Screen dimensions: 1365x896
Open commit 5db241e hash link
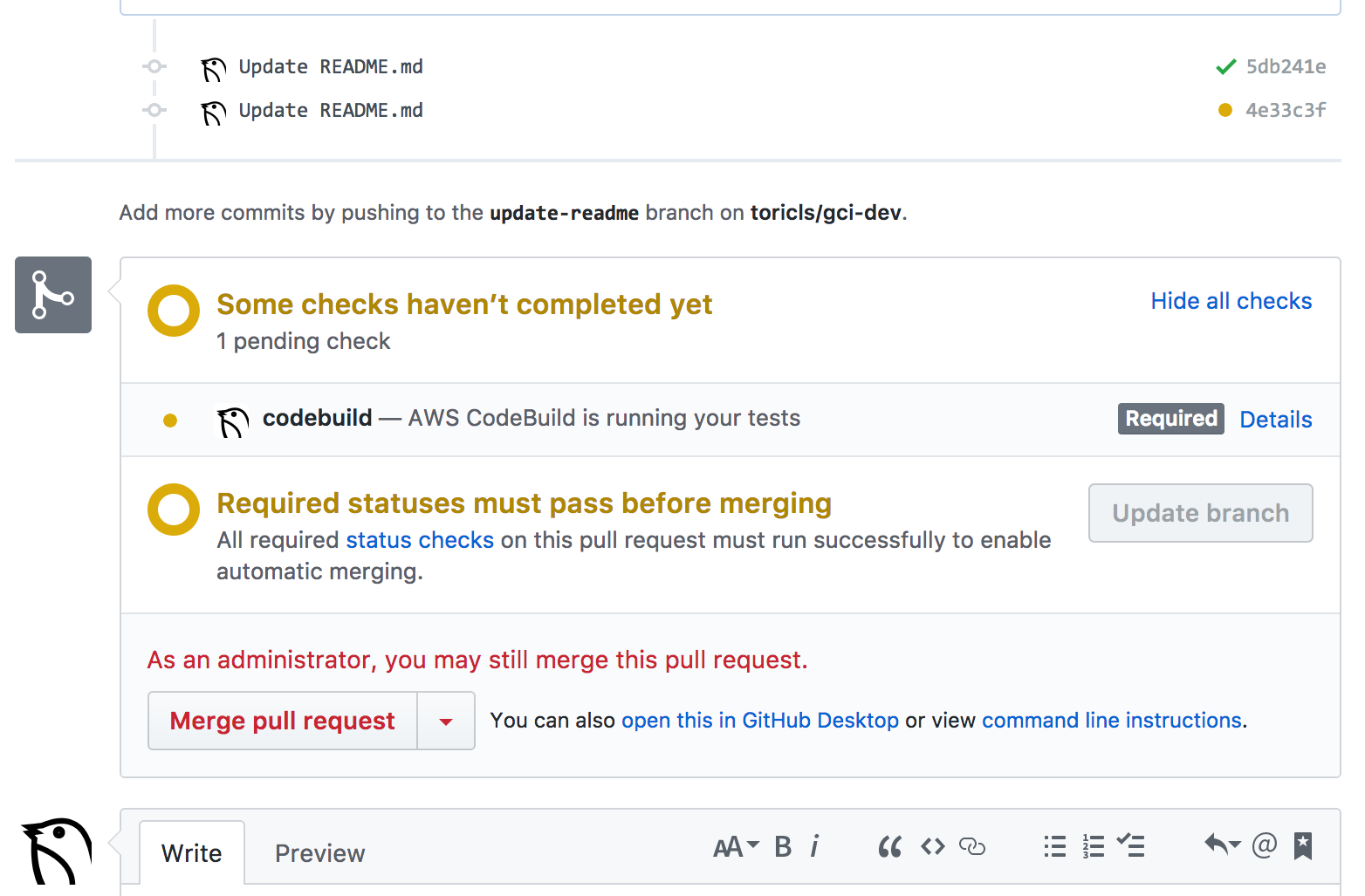click(x=1286, y=67)
